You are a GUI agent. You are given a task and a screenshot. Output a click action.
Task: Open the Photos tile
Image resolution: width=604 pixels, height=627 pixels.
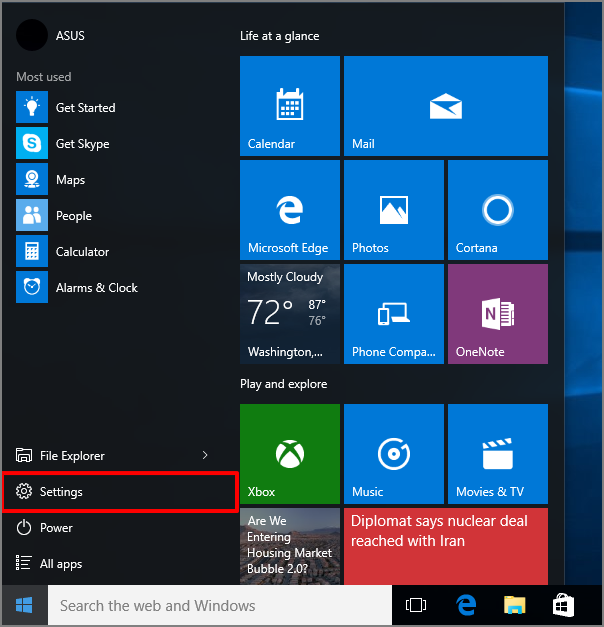[394, 210]
